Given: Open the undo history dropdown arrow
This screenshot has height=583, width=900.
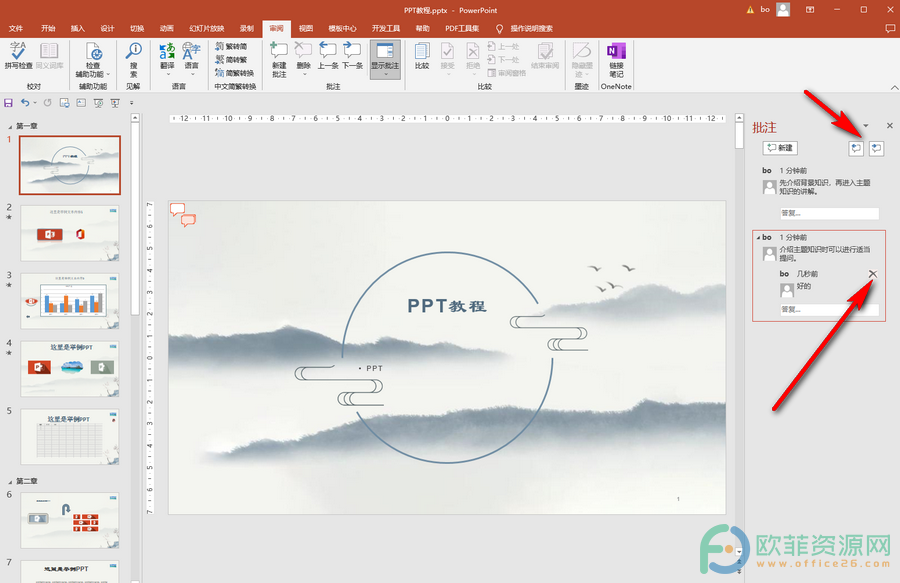Looking at the screenshot, I should tap(35, 103).
